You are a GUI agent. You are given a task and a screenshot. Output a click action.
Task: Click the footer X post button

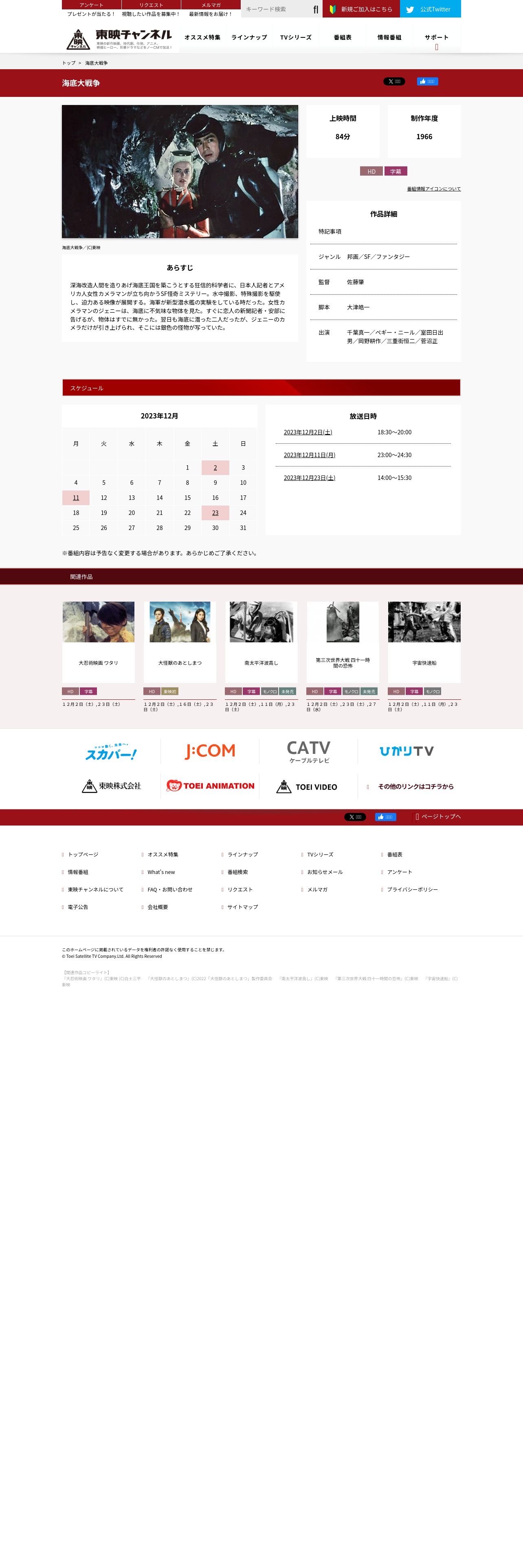355,817
